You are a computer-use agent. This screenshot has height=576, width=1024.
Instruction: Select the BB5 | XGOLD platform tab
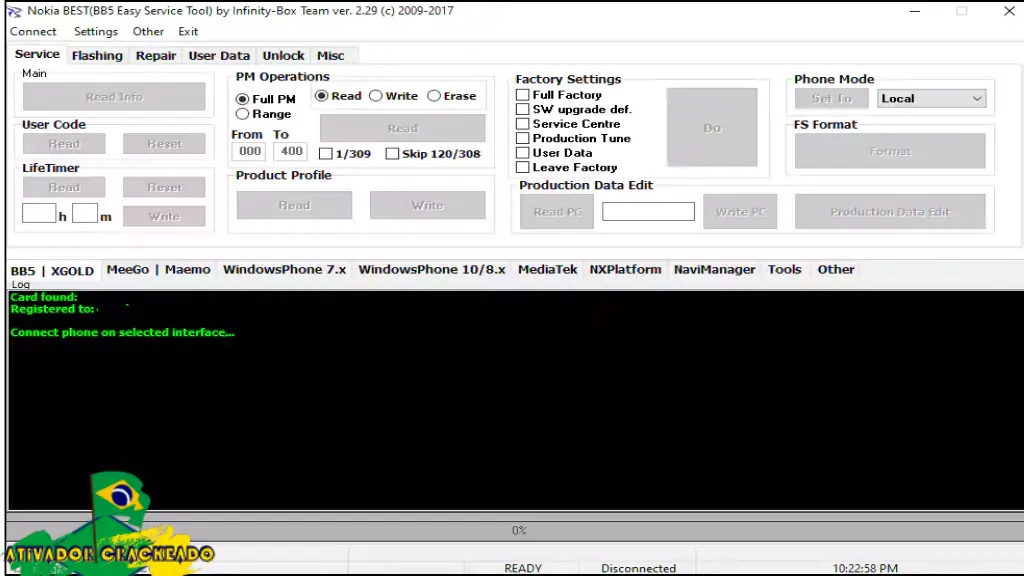pyautogui.click(x=52, y=270)
